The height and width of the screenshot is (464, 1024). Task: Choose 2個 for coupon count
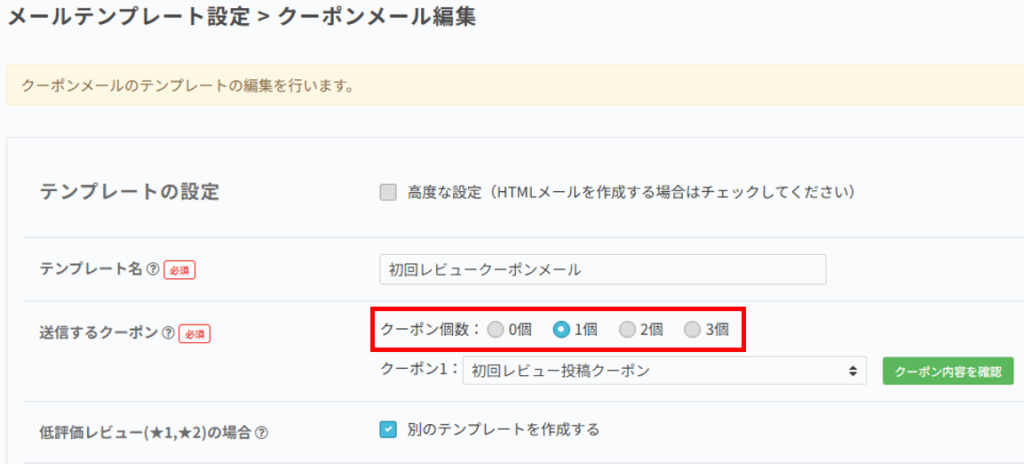[627, 329]
